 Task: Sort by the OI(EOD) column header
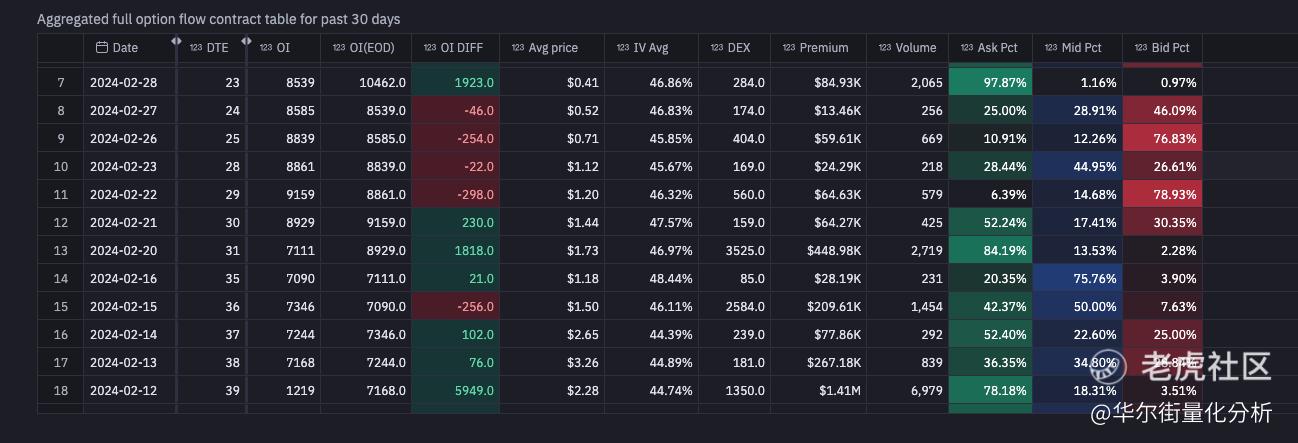pyautogui.click(x=365, y=48)
